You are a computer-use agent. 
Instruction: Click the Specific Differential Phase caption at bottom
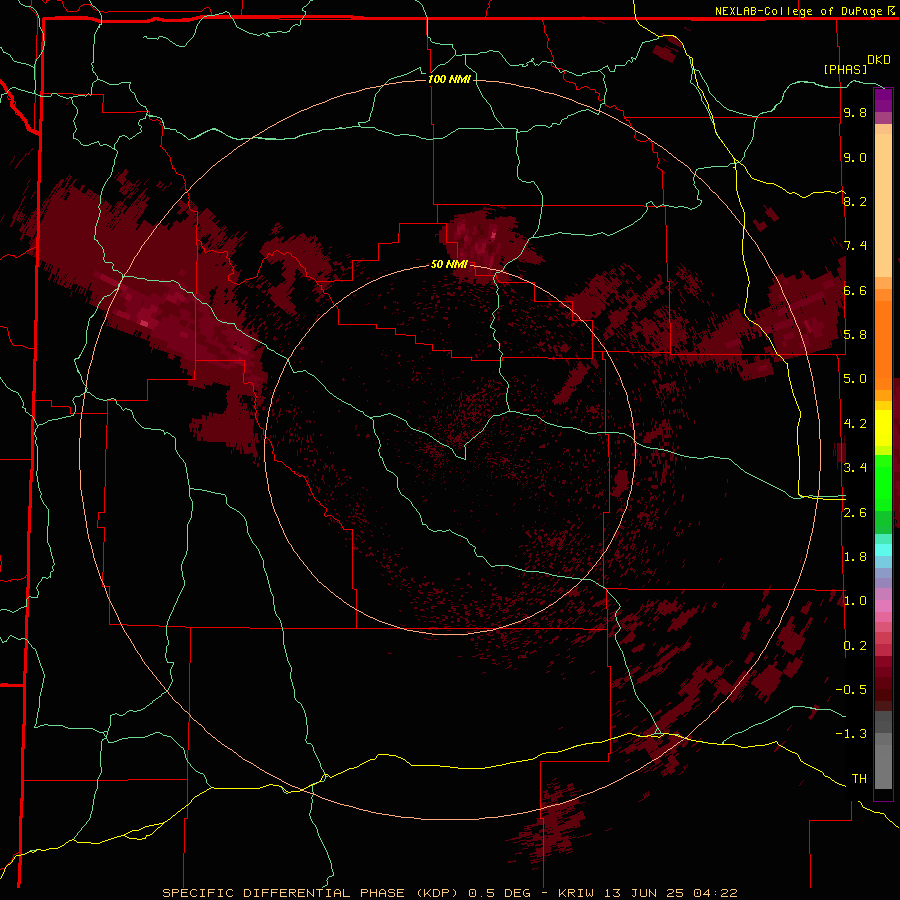click(x=449, y=893)
